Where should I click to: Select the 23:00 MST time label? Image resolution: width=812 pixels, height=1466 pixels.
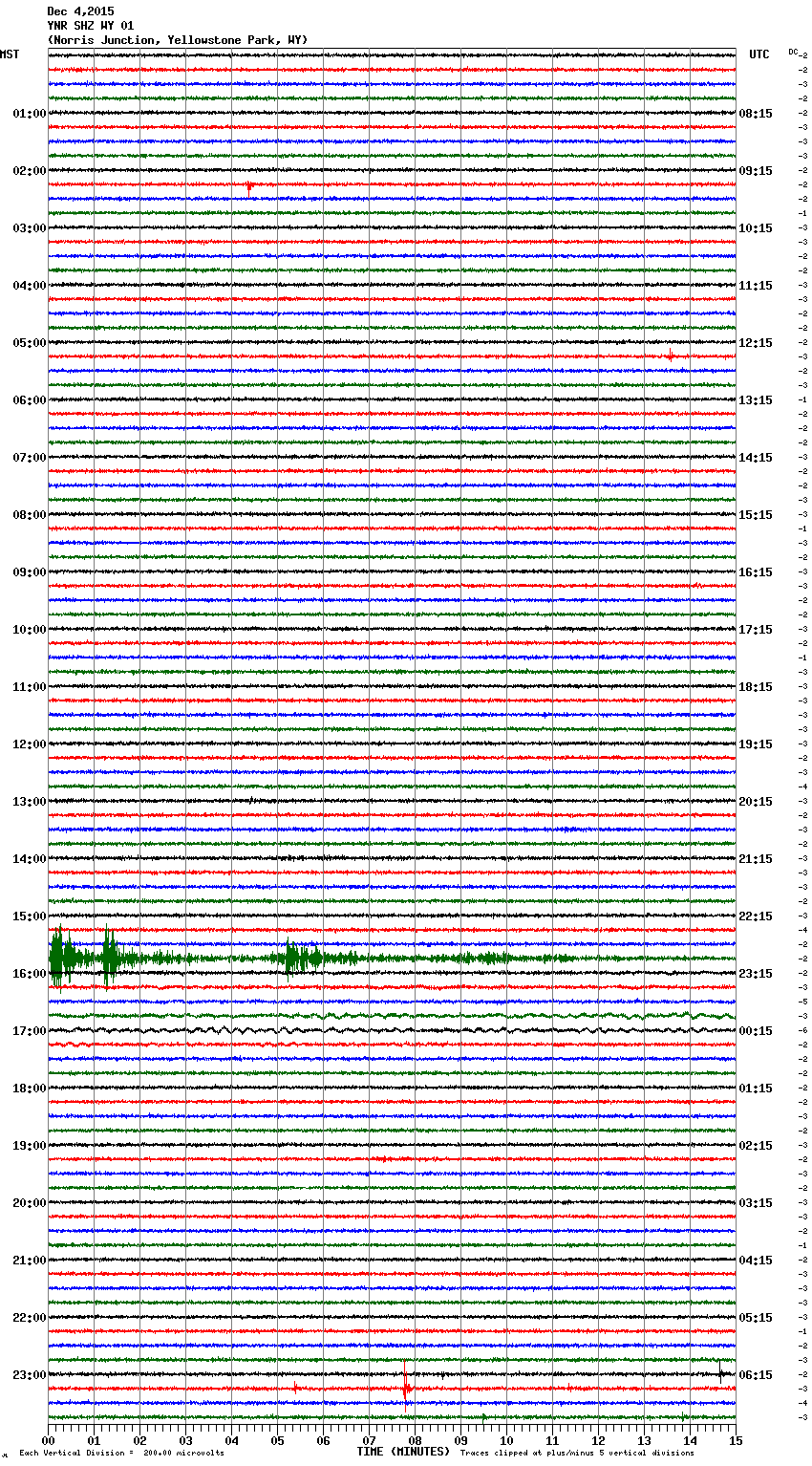point(29,1375)
